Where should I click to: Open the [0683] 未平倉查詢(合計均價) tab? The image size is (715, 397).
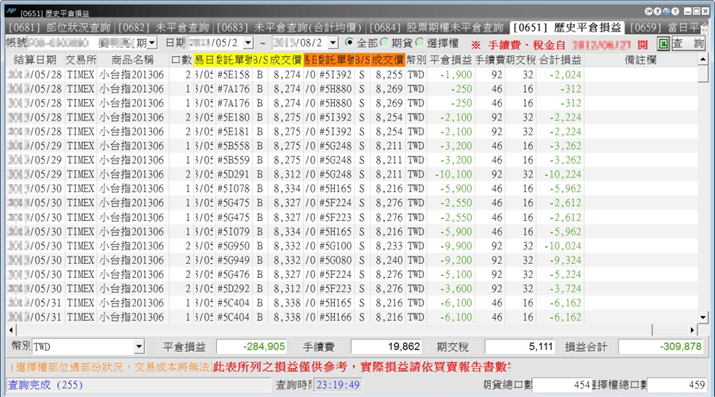click(x=289, y=28)
